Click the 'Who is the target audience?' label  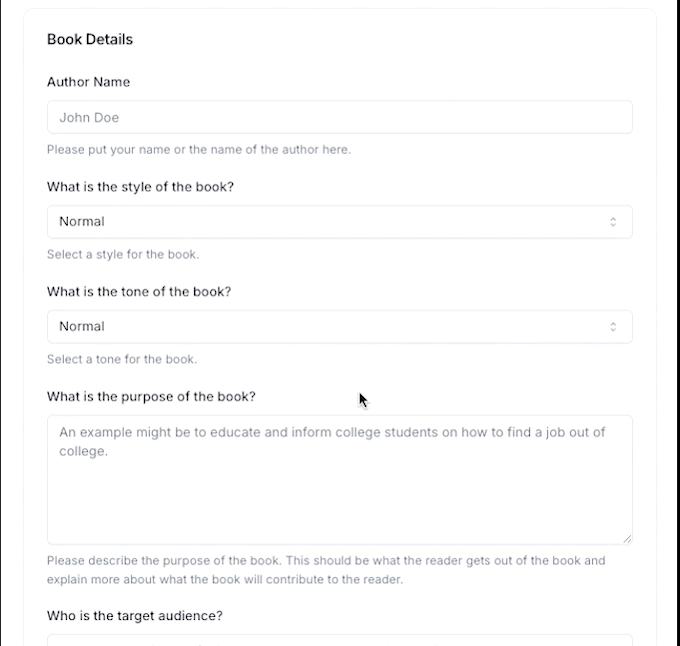click(x=135, y=616)
